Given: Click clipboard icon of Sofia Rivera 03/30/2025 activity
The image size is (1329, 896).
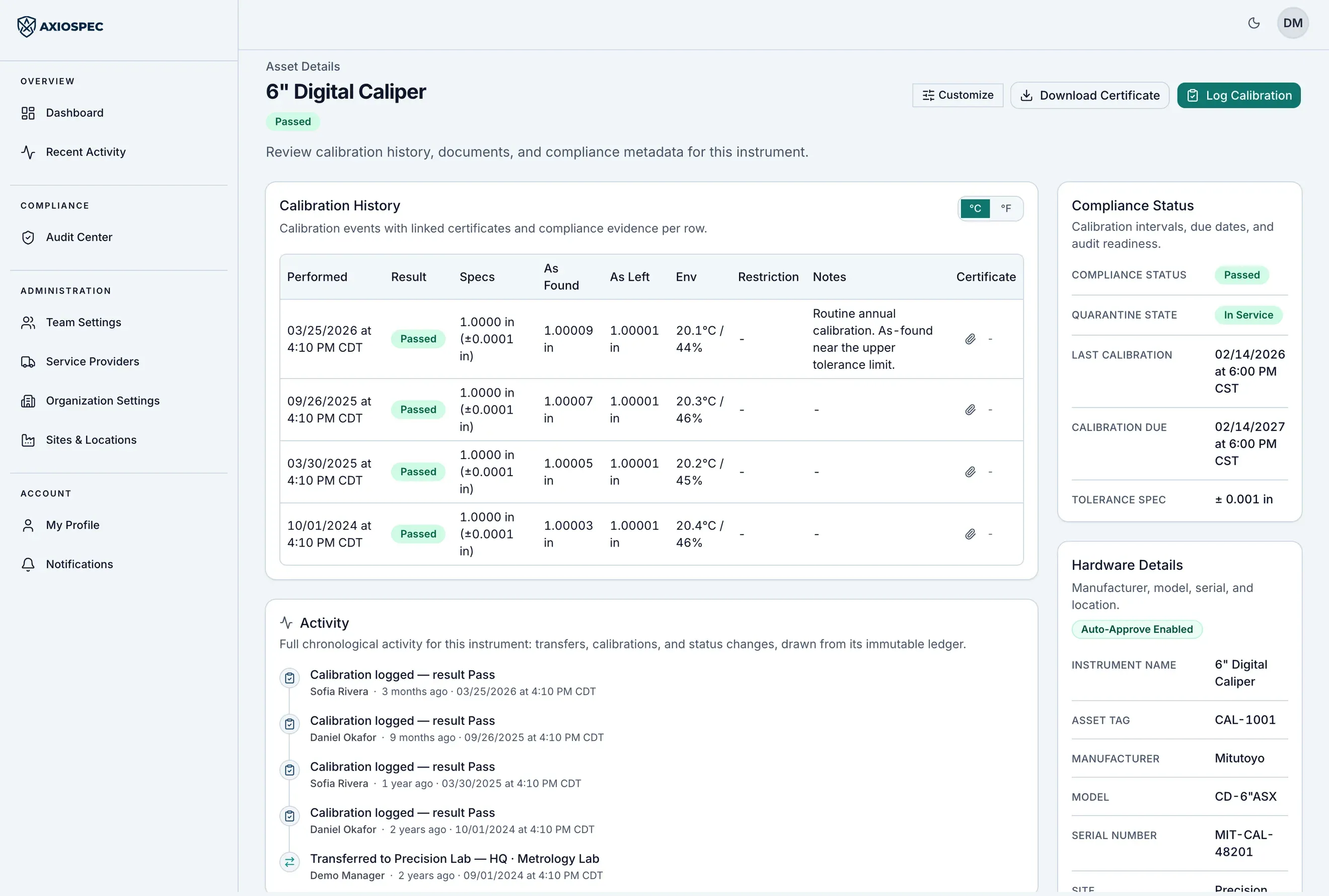Looking at the screenshot, I should 289,770.
